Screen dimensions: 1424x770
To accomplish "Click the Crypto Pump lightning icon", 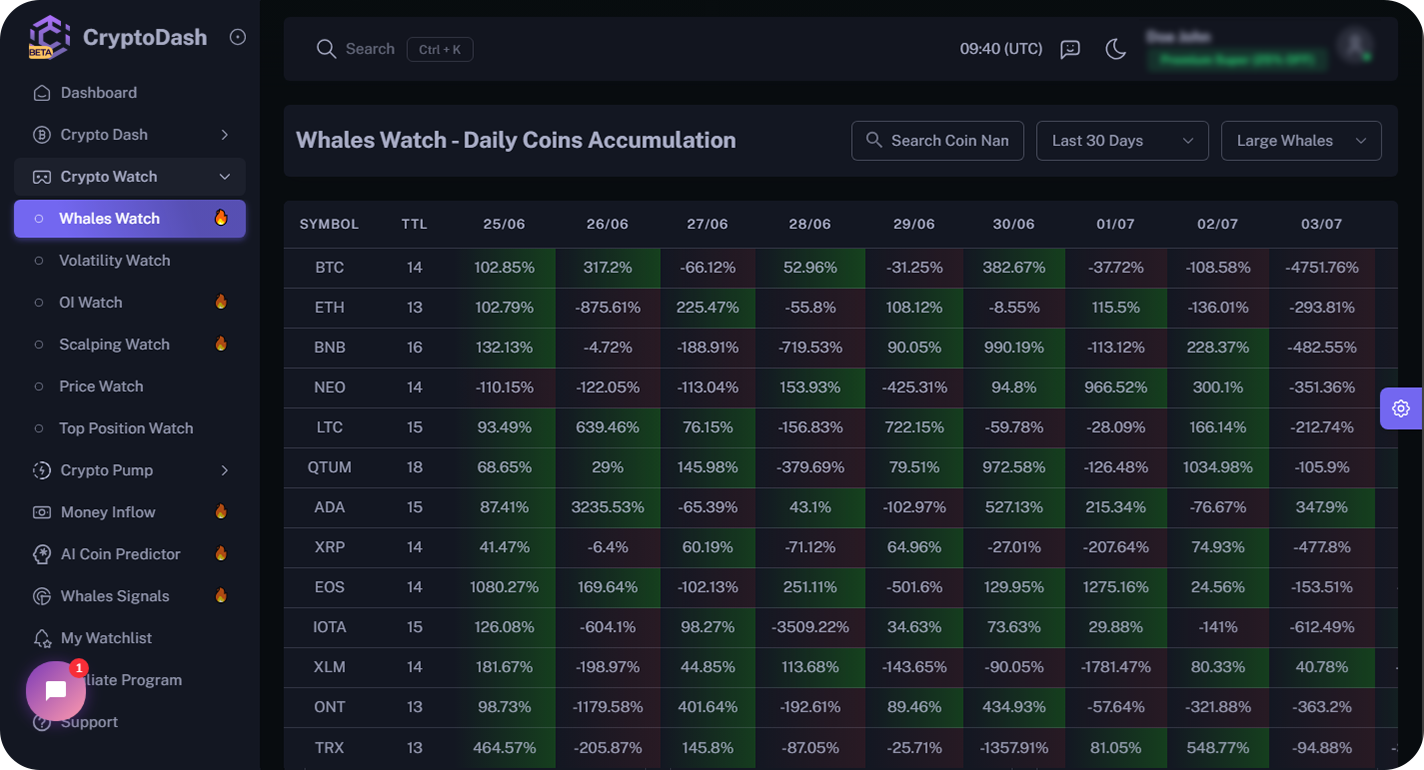I will pyautogui.click(x=42, y=471).
